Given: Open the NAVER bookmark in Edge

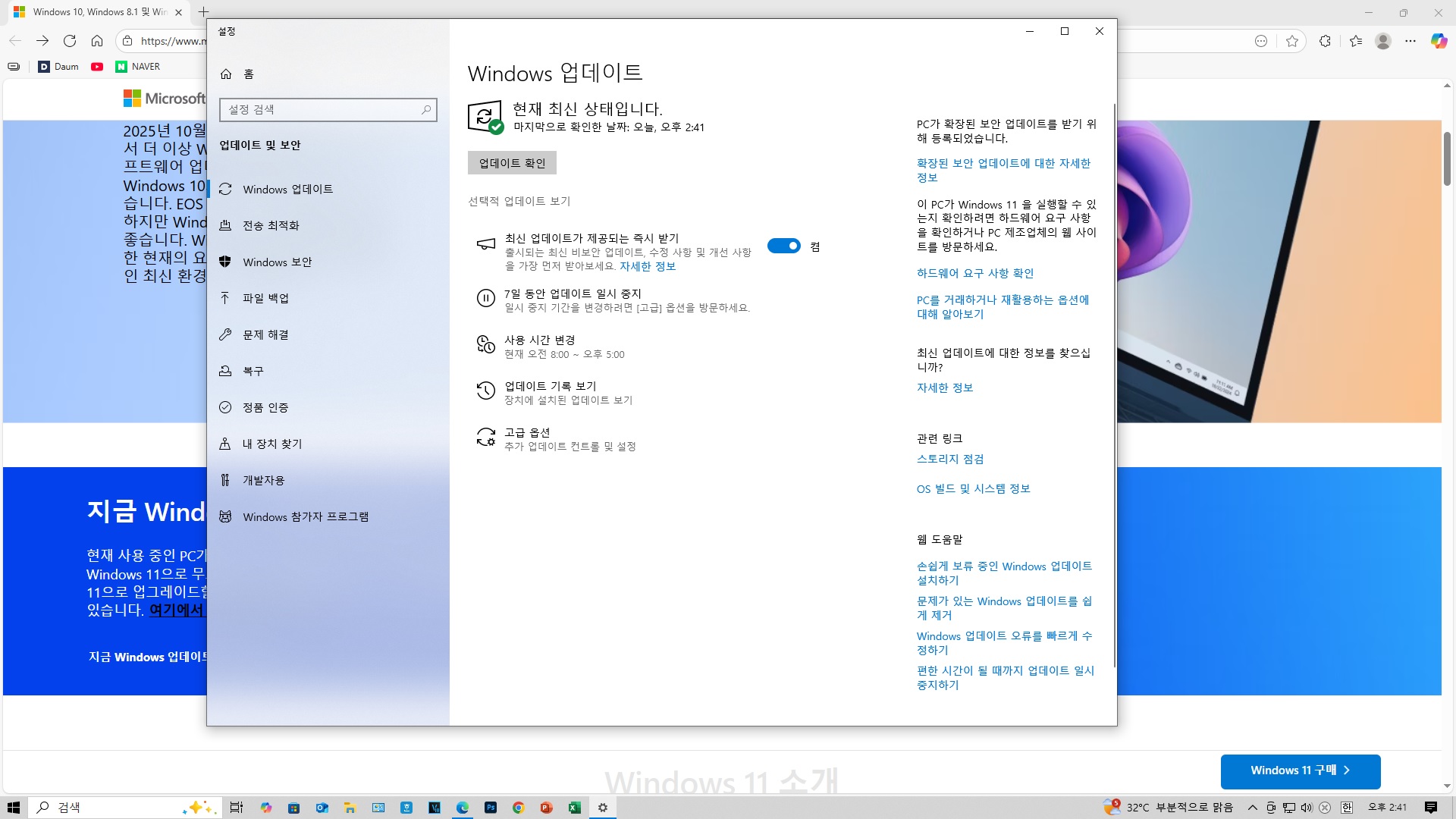Looking at the screenshot, I should tap(138, 67).
